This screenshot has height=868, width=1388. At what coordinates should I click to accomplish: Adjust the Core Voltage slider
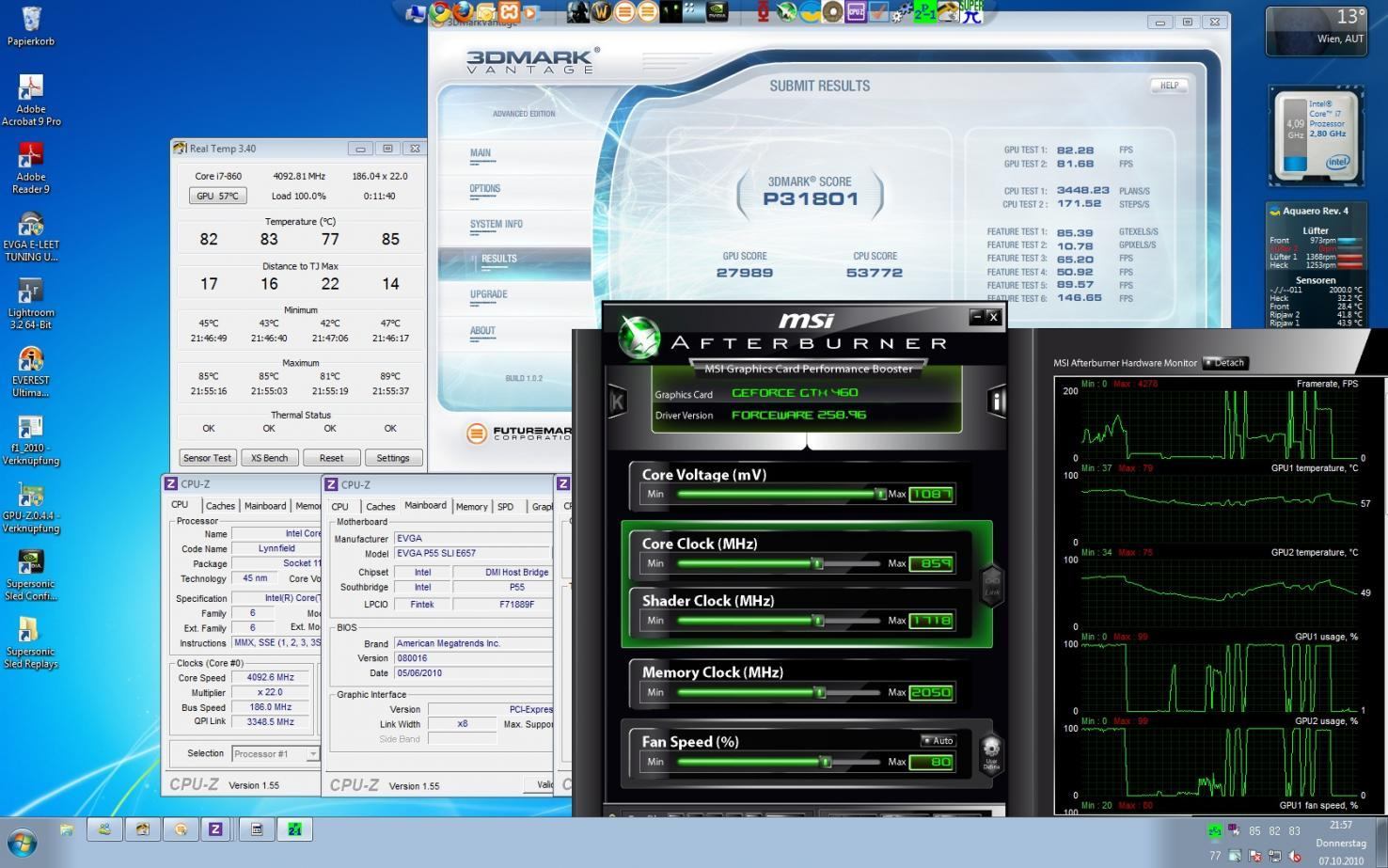coord(780,494)
